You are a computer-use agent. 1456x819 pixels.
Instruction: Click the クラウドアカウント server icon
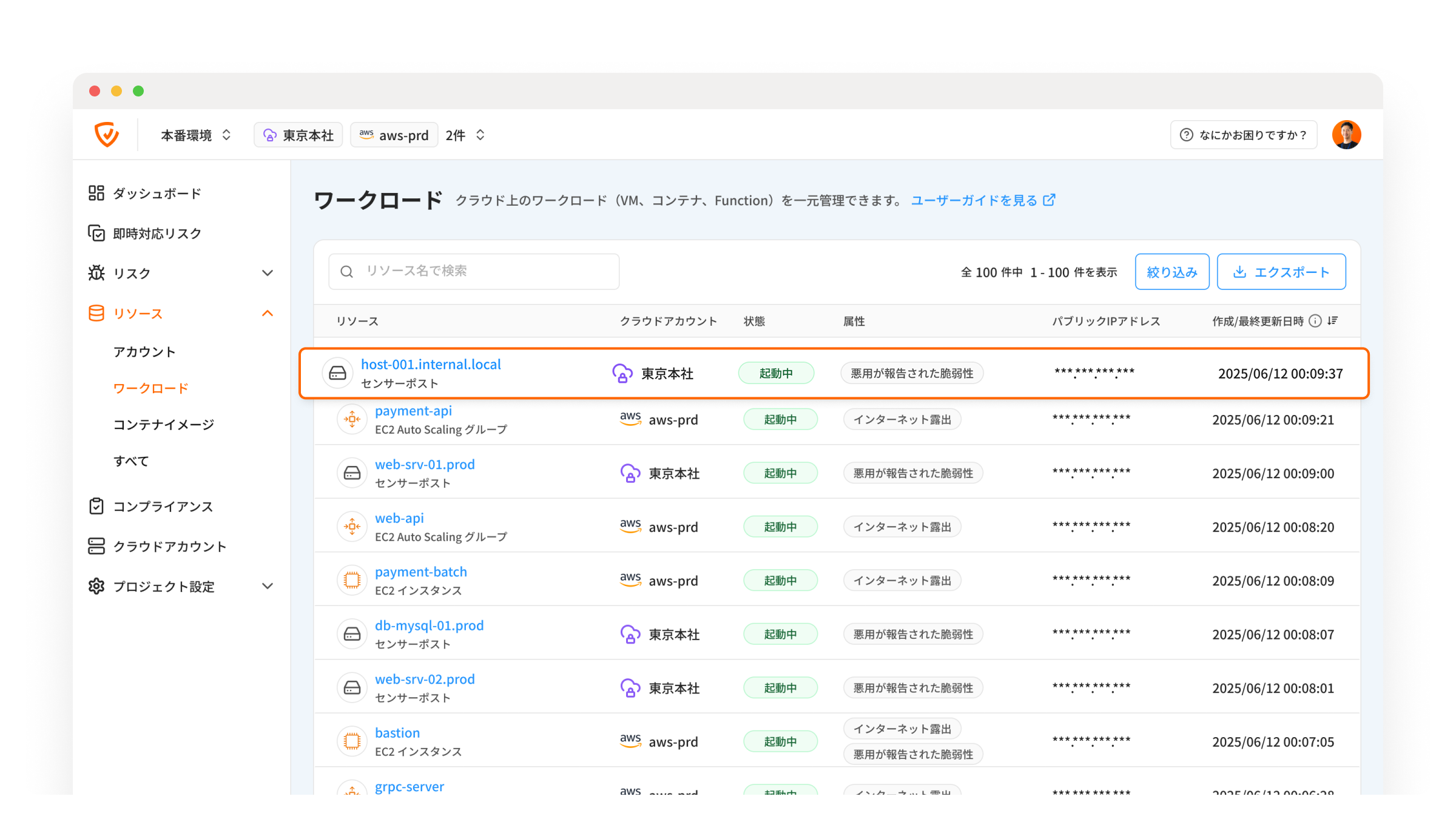tap(96, 546)
